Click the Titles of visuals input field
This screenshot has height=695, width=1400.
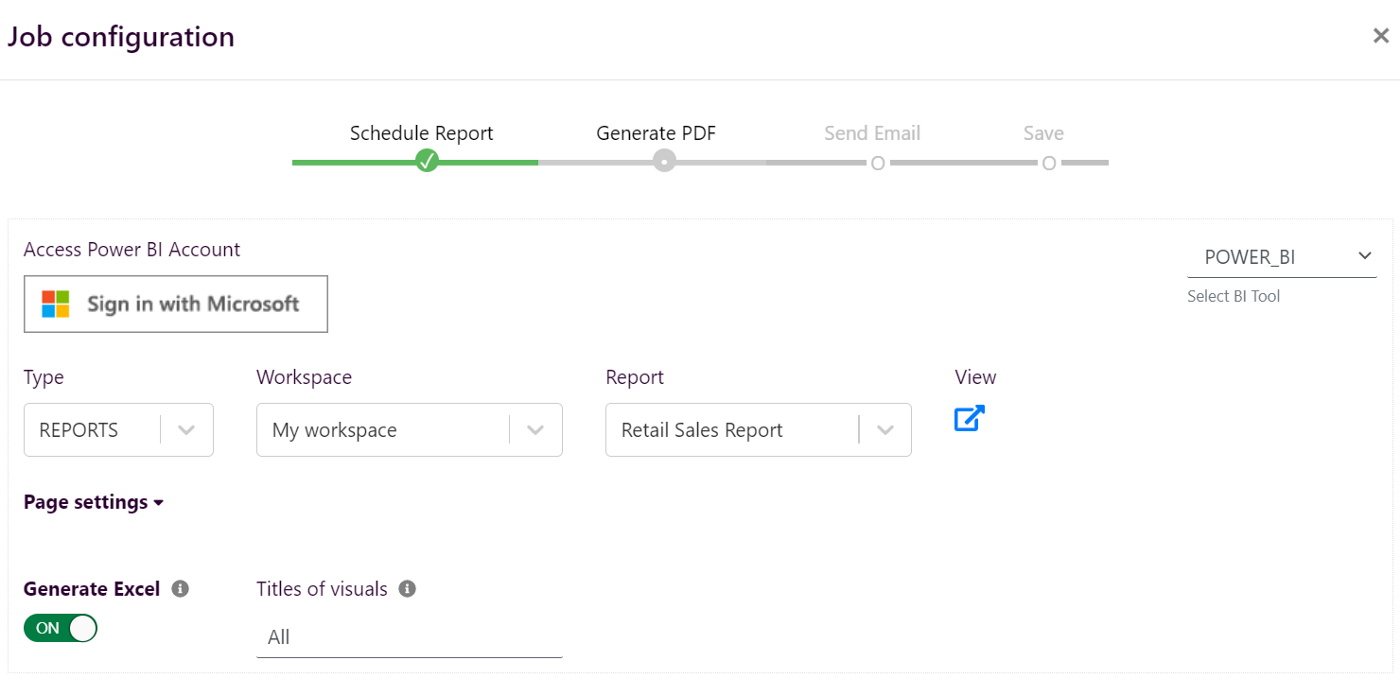409,637
